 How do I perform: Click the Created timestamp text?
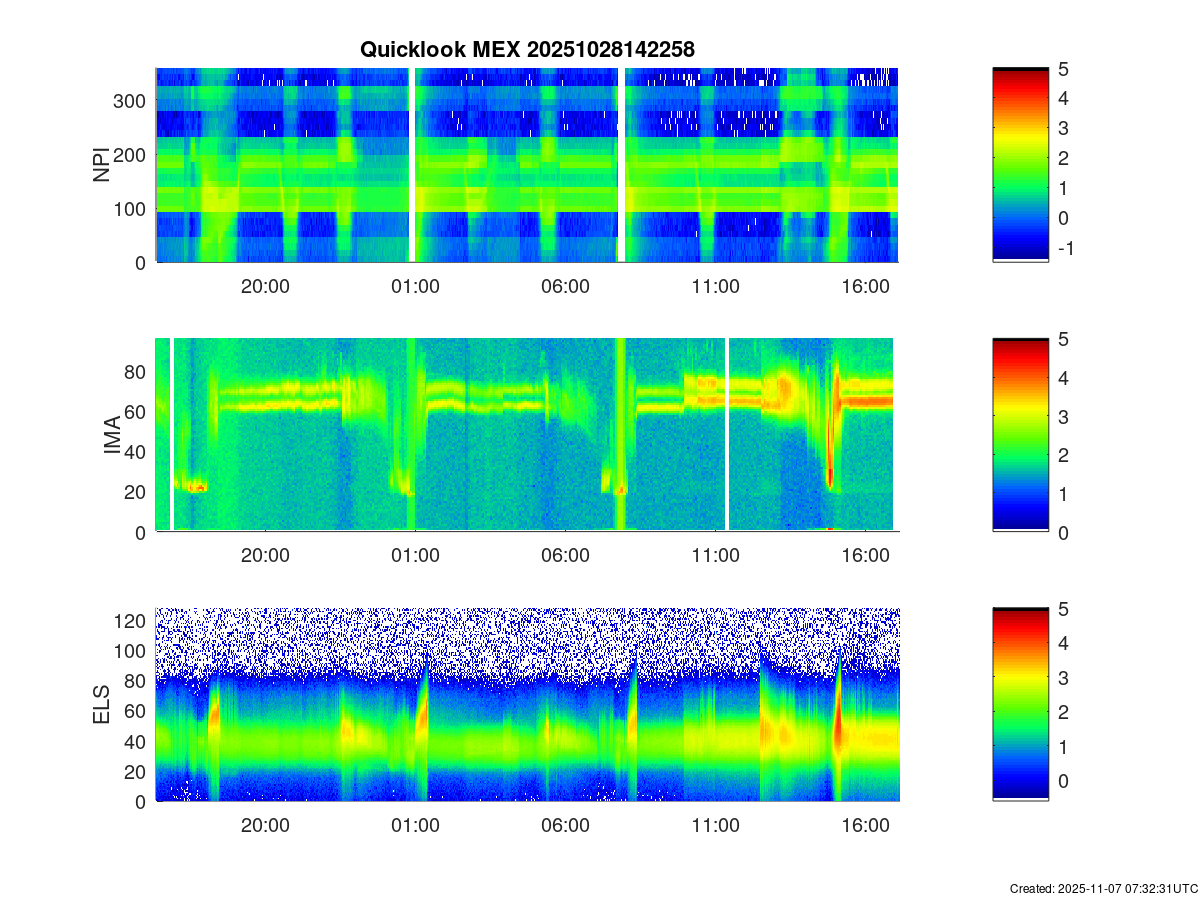pyautogui.click(x=1103, y=888)
